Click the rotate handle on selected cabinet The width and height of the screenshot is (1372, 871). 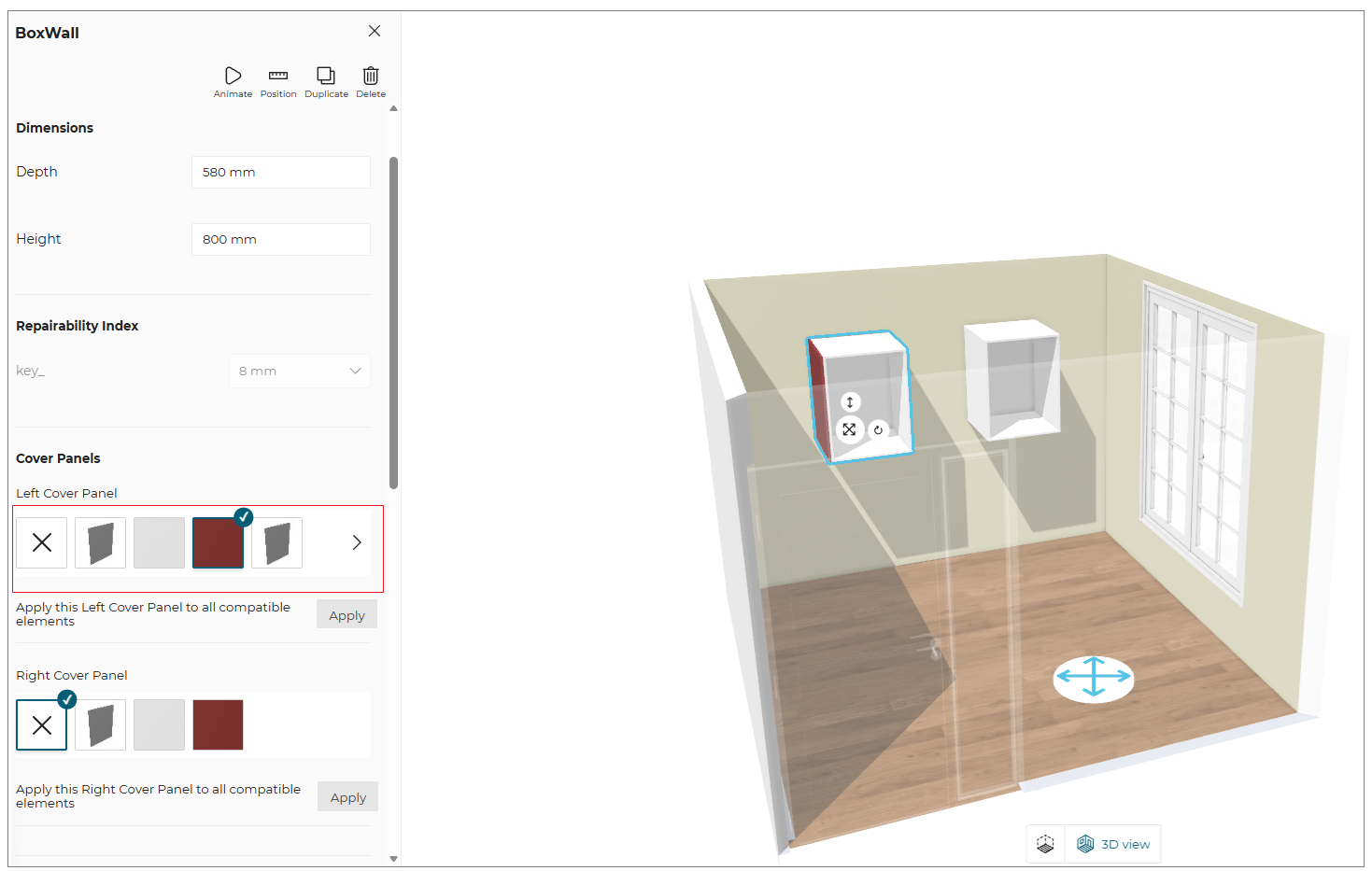(878, 430)
